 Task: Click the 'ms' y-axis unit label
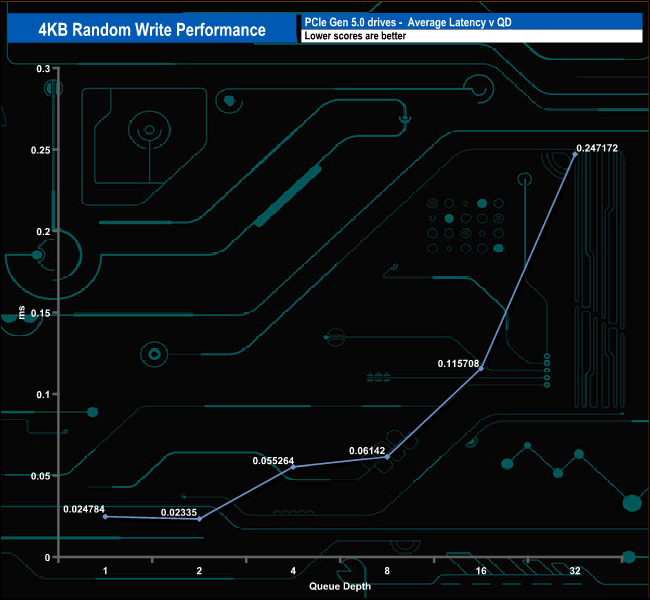tap(22, 312)
